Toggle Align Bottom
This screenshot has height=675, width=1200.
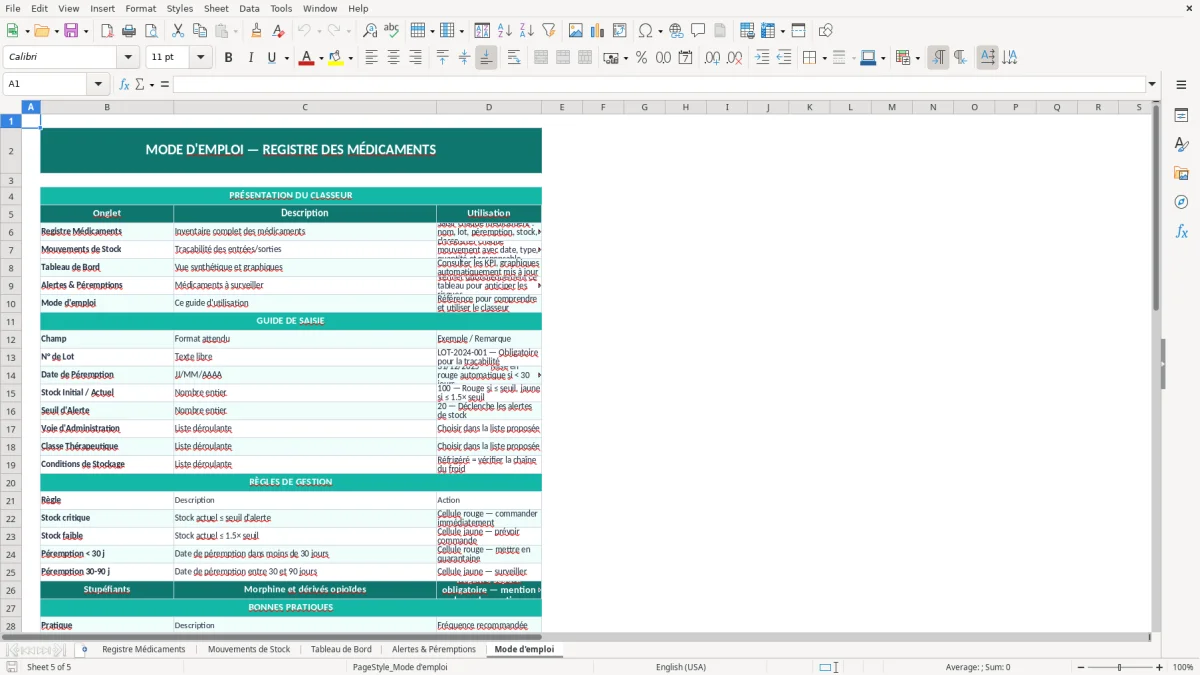click(486, 58)
